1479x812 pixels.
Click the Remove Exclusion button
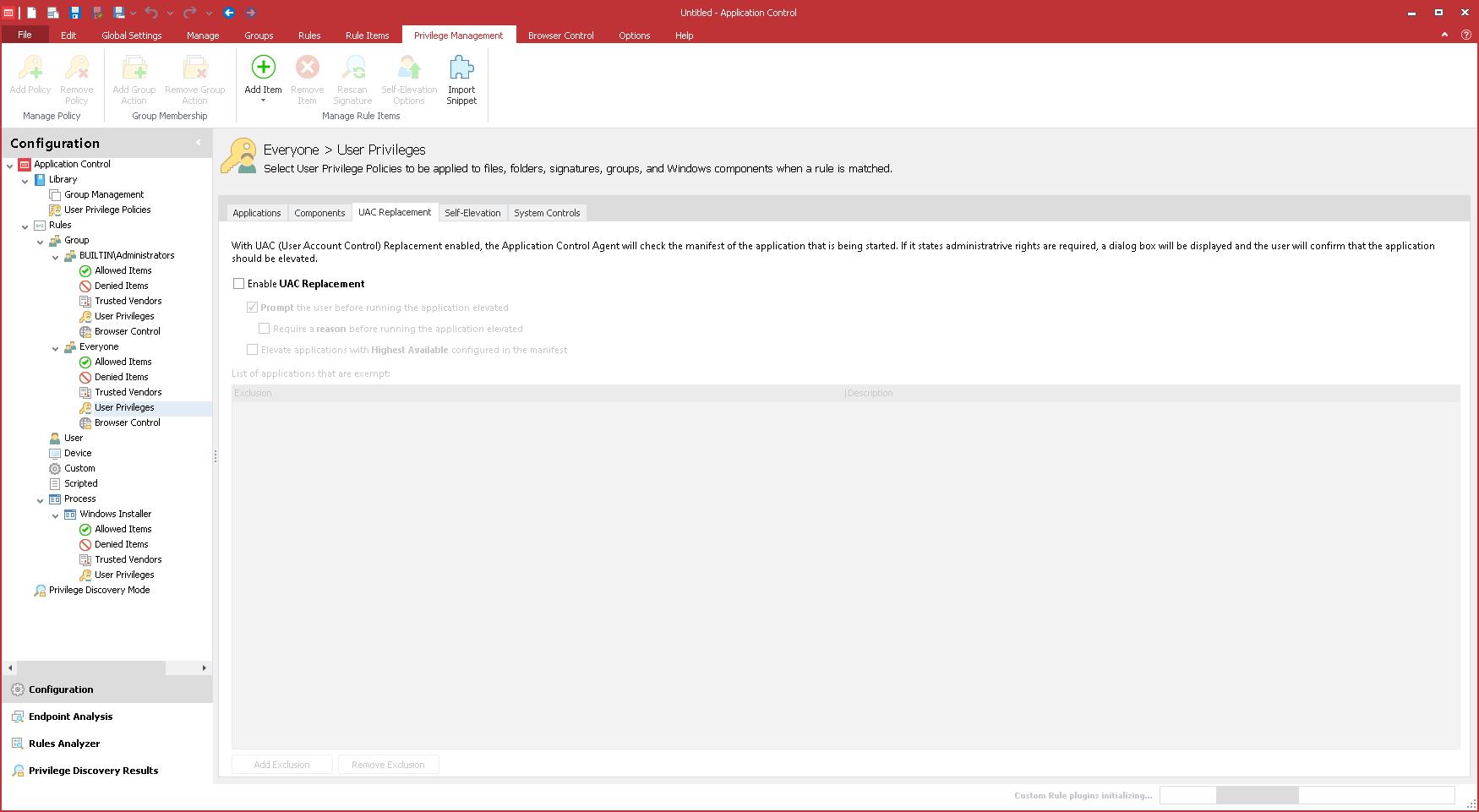pos(388,765)
